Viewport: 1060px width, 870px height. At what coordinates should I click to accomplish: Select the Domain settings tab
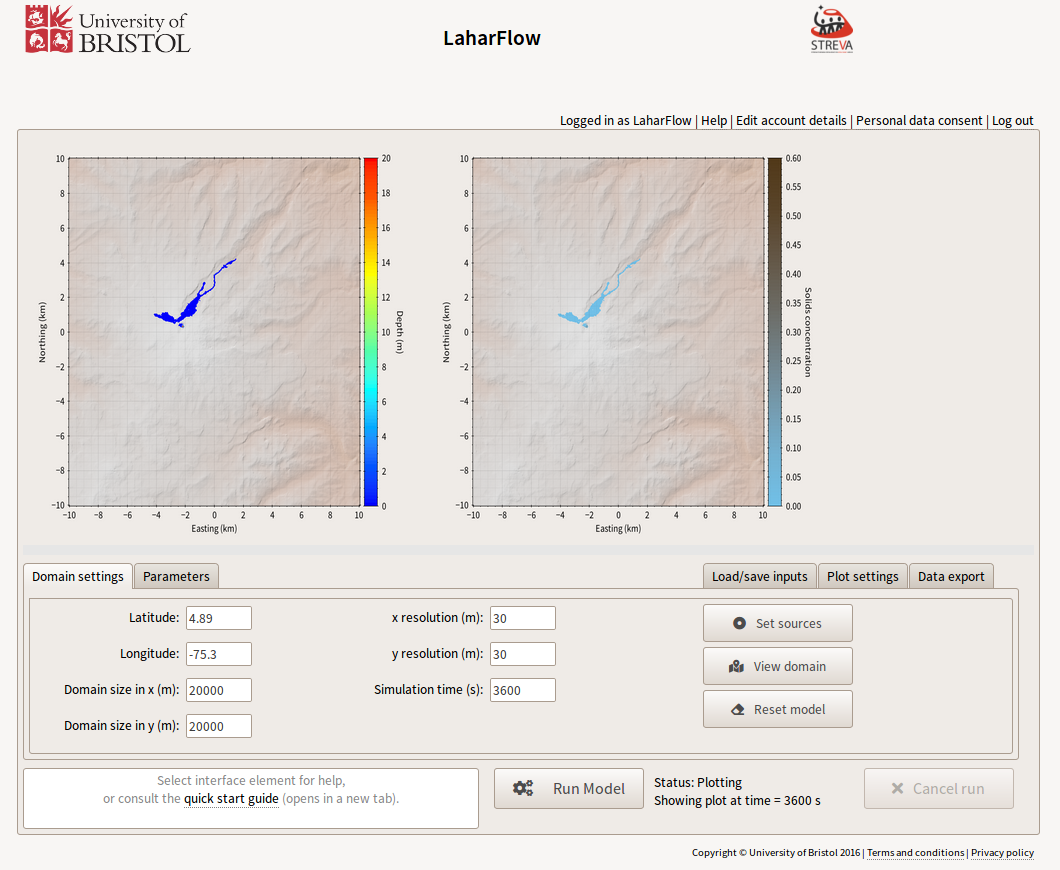(x=78, y=576)
